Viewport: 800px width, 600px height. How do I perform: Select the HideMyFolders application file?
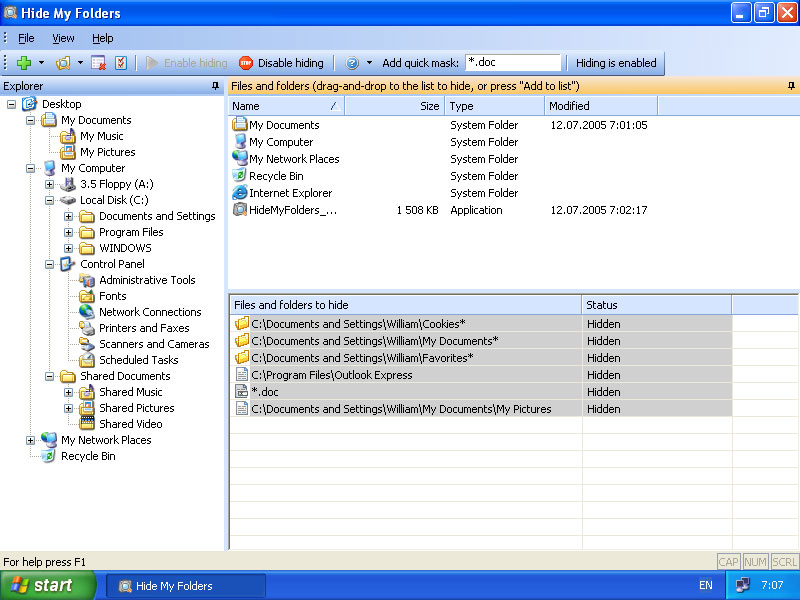[292, 210]
